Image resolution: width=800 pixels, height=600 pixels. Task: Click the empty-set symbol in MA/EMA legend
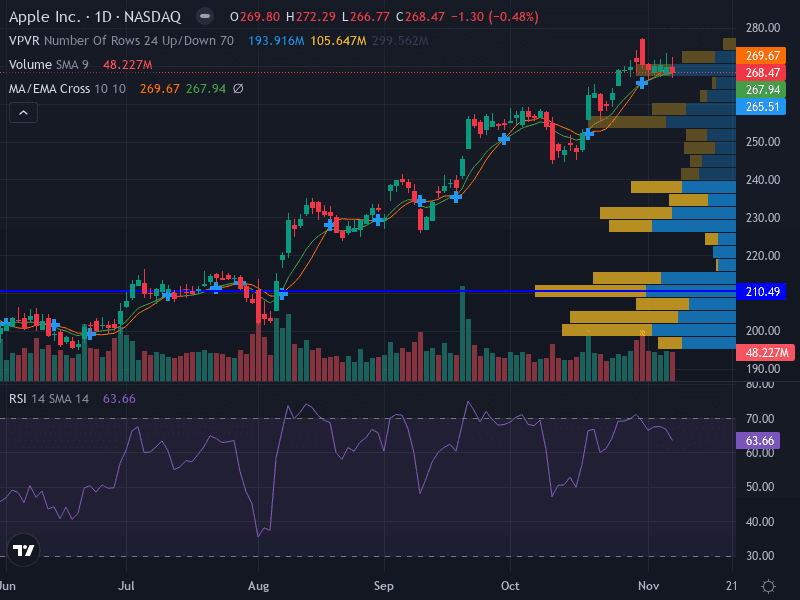[238, 88]
